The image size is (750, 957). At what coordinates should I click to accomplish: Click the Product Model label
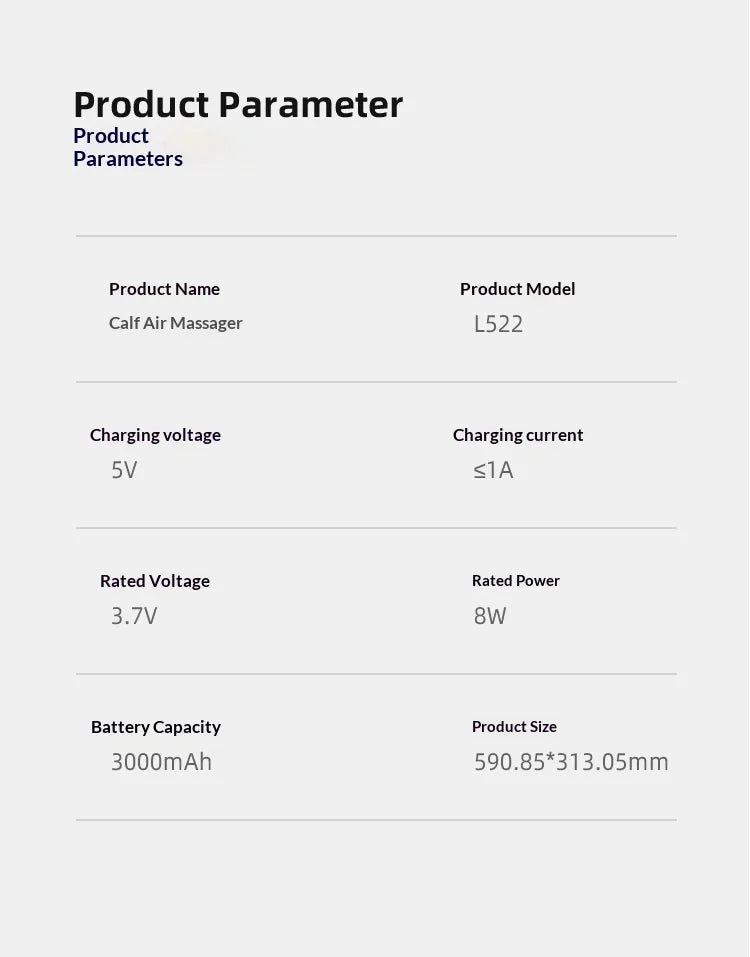(517, 289)
